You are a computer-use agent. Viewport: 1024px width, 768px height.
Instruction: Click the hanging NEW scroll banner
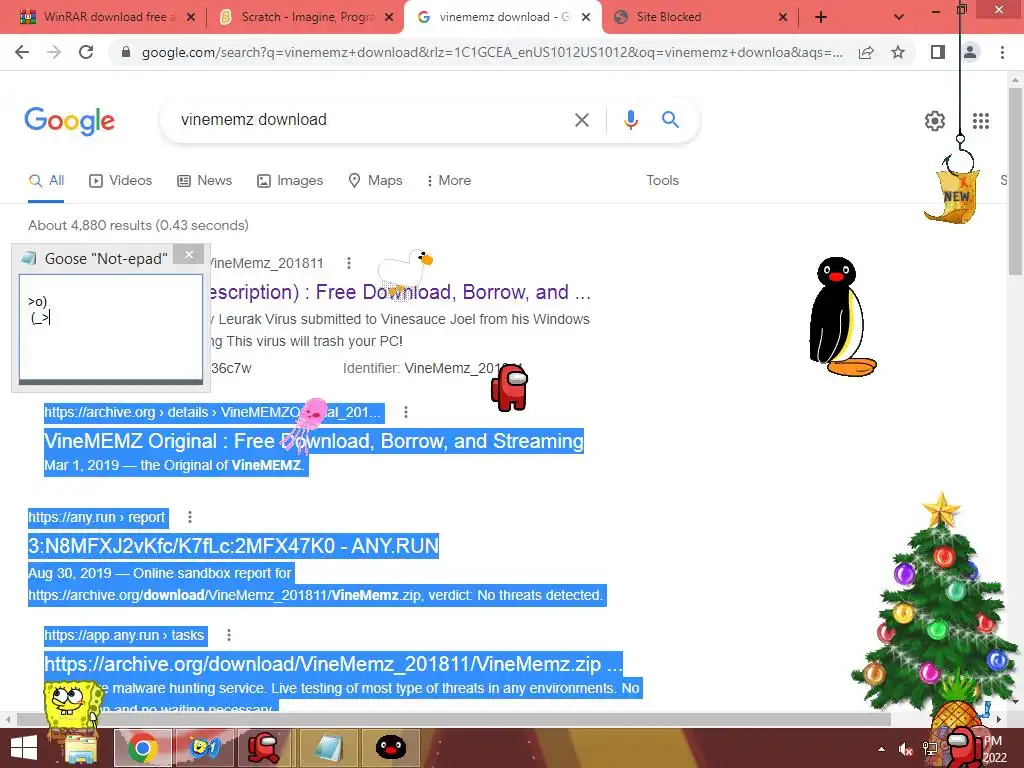click(952, 196)
